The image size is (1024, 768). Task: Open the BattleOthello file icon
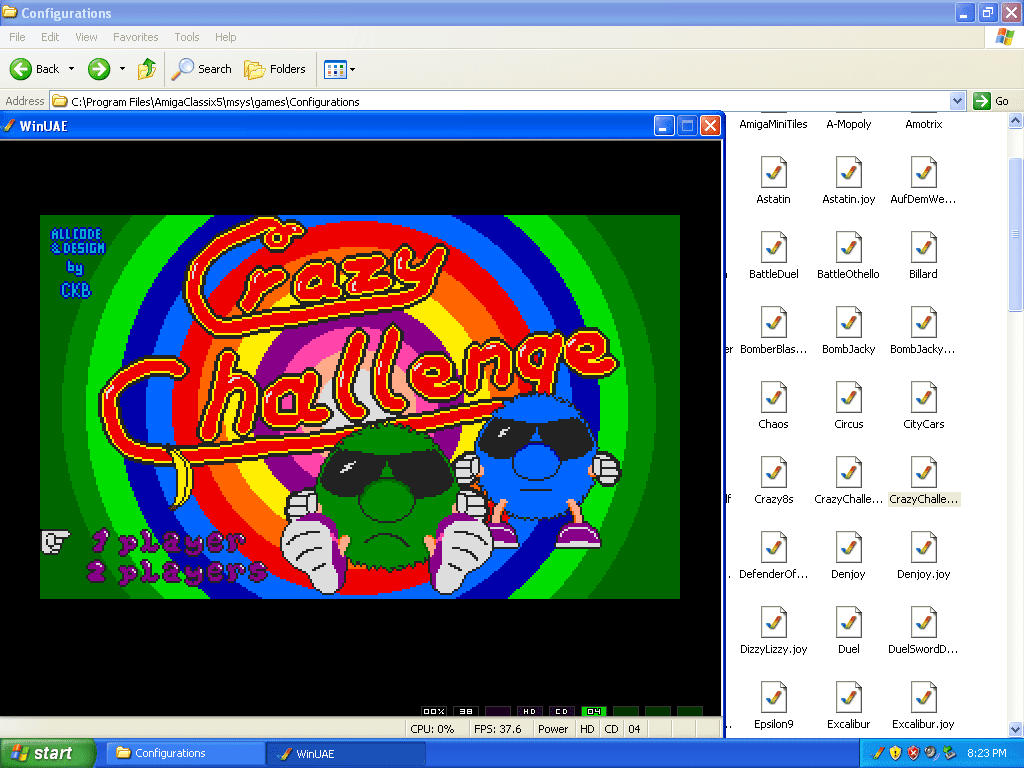848,248
